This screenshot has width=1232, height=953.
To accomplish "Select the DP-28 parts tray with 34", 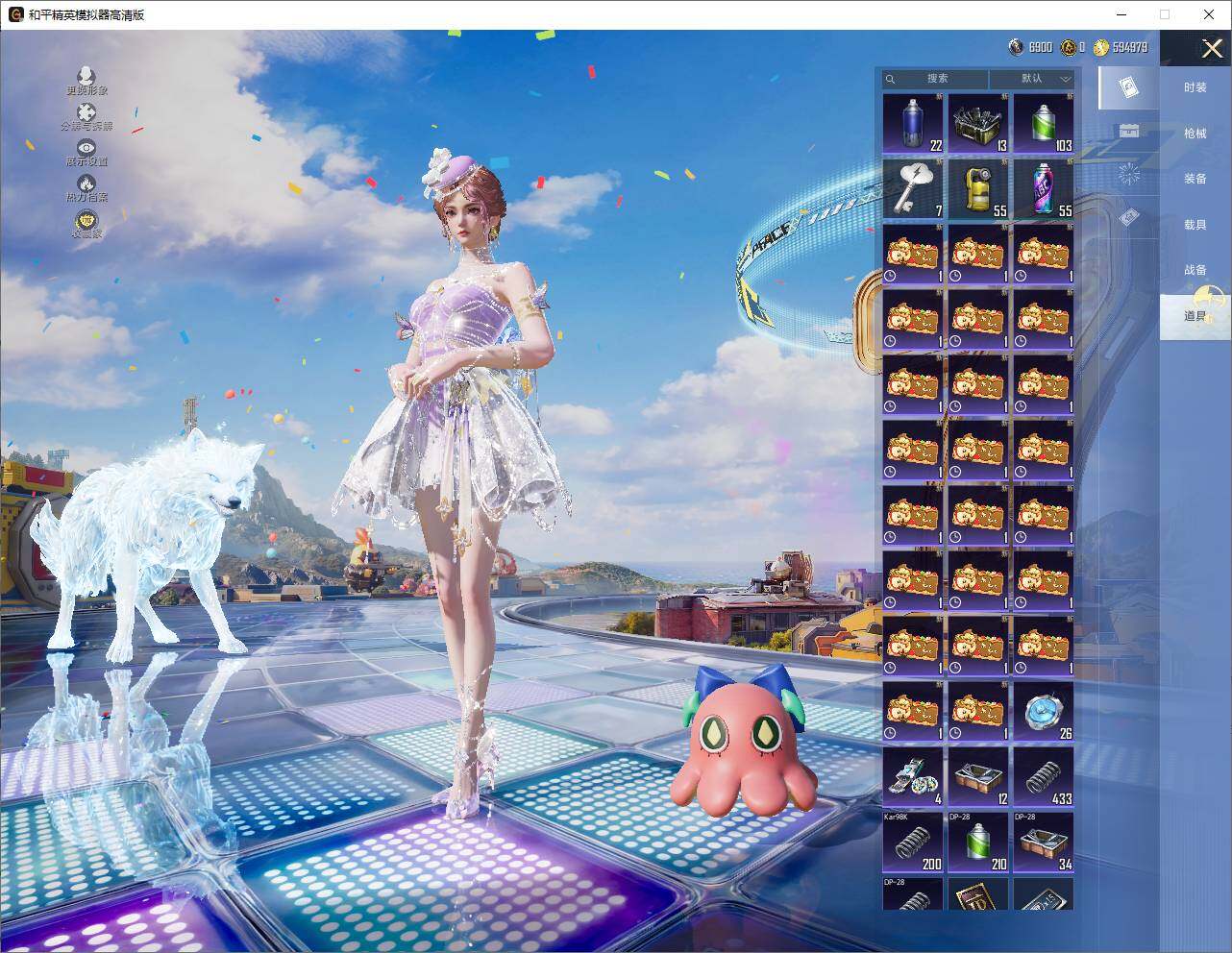I will pos(1044,843).
